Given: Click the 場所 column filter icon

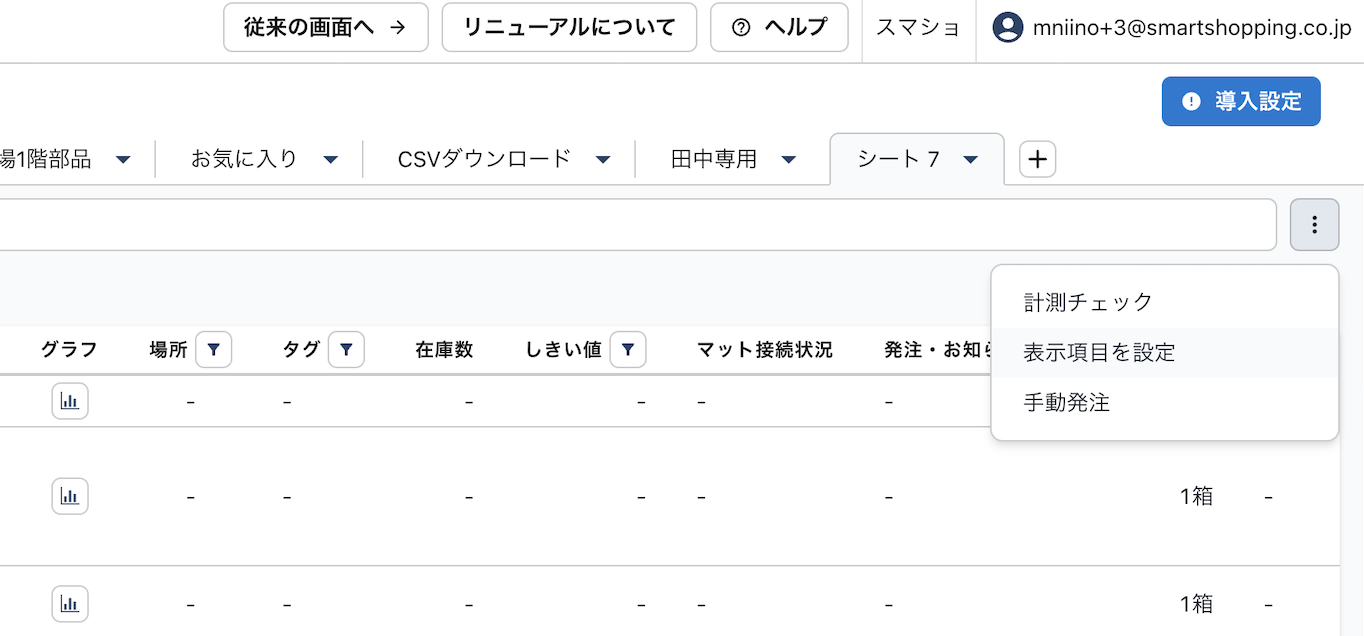Looking at the screenshot, I should tap(214, 350).
